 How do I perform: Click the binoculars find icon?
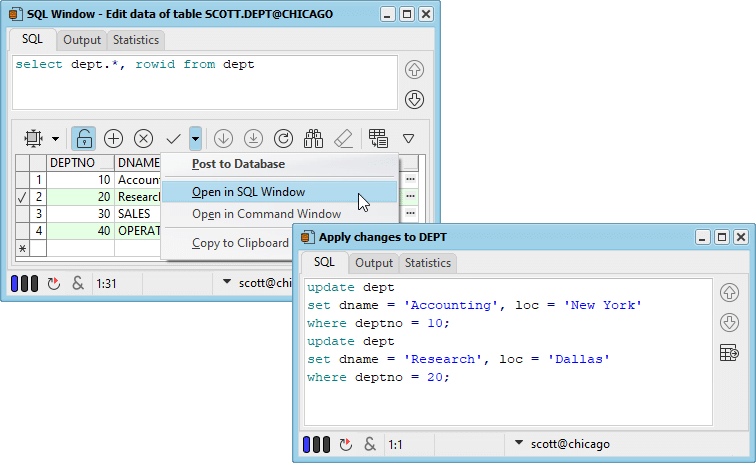[x=313, y=138]
